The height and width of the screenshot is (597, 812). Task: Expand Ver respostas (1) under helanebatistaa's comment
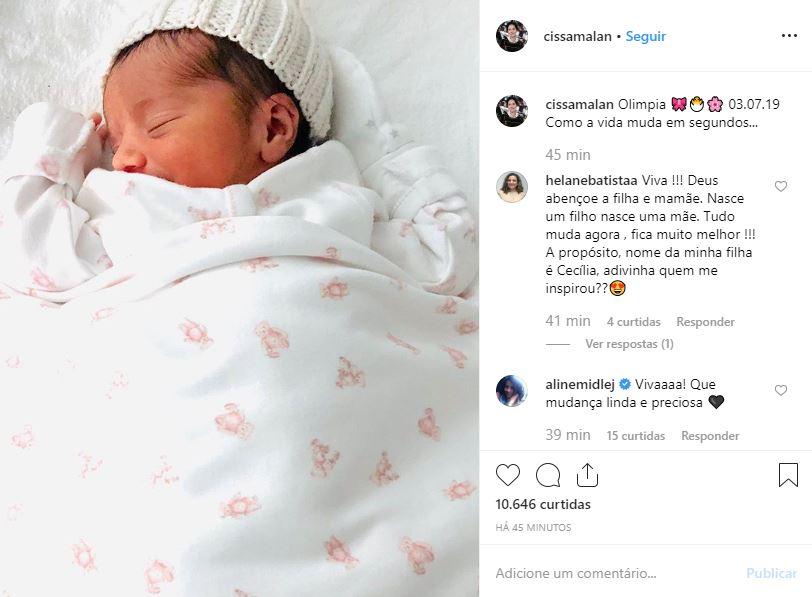click(x=629, y=344)
